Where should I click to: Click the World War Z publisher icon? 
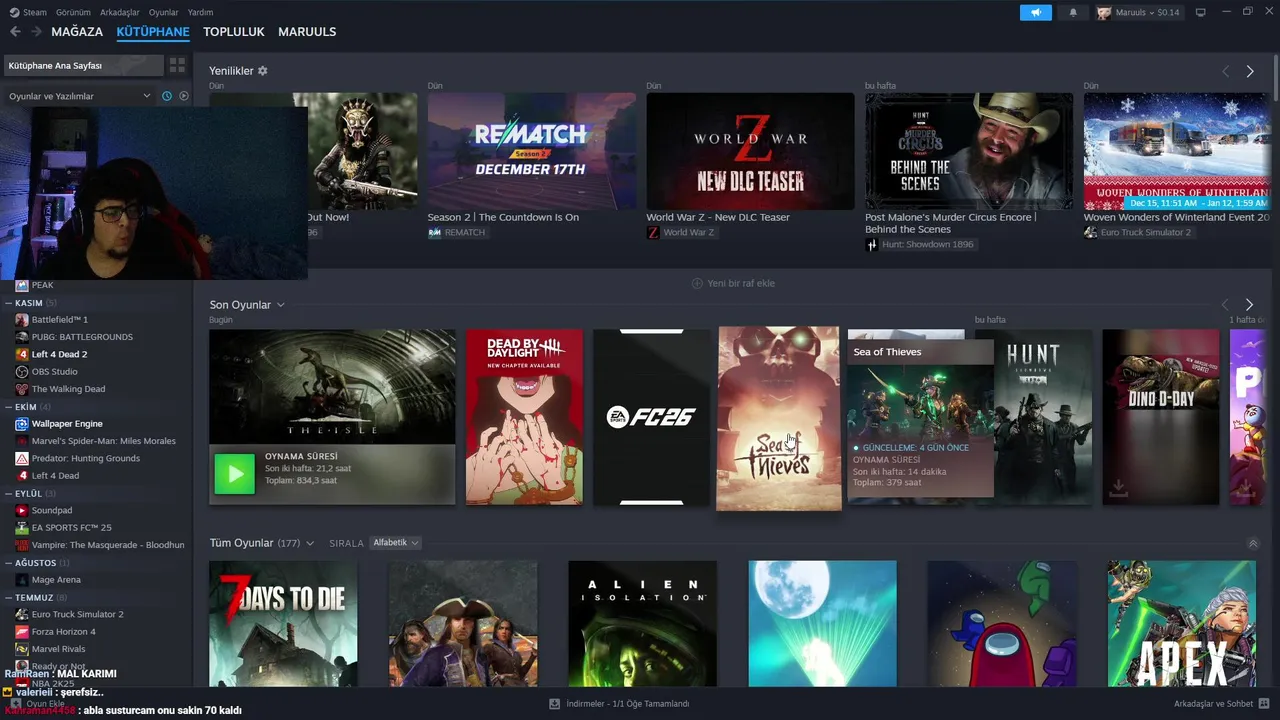[x=653, y=232]
